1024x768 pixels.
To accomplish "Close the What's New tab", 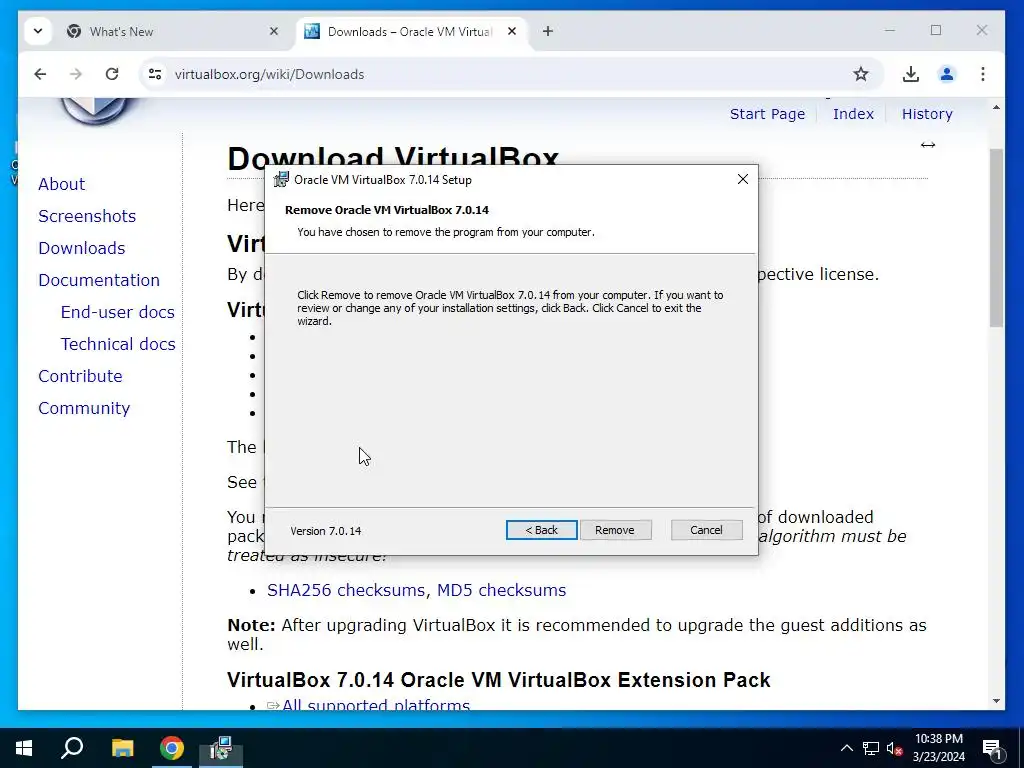I will [274, 31].
